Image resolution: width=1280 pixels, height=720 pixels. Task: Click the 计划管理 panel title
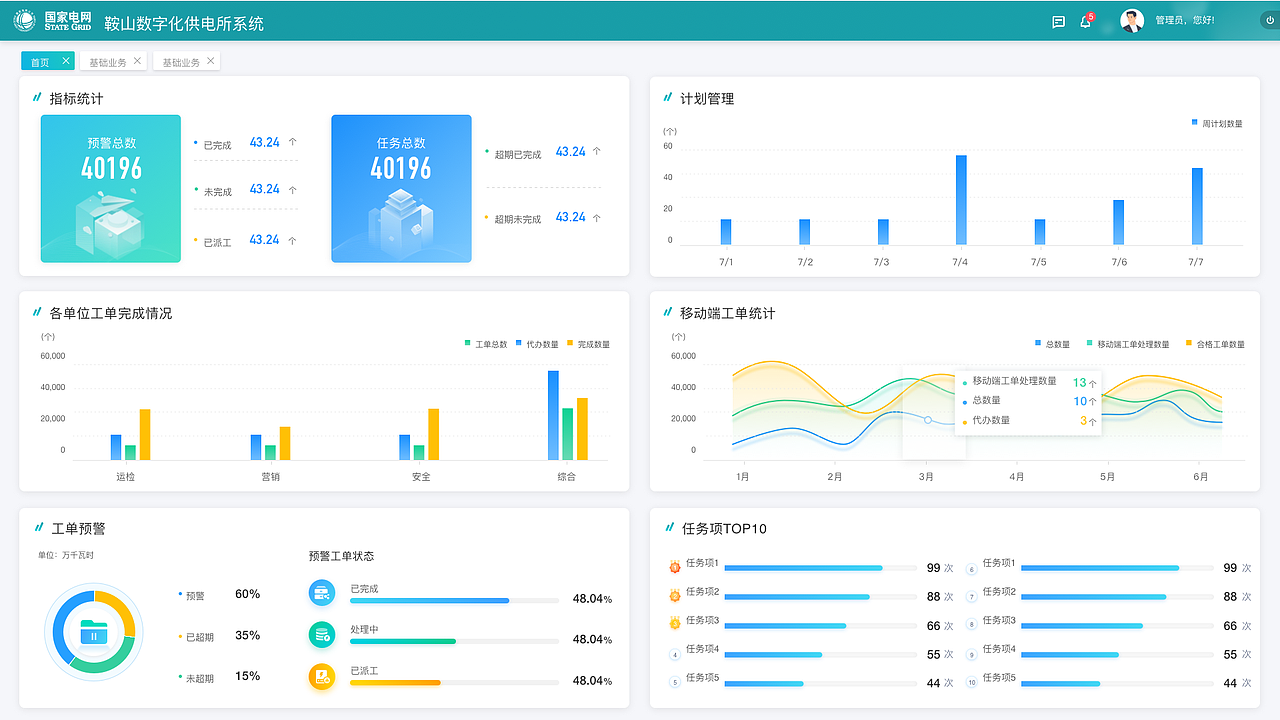point(707,99)
